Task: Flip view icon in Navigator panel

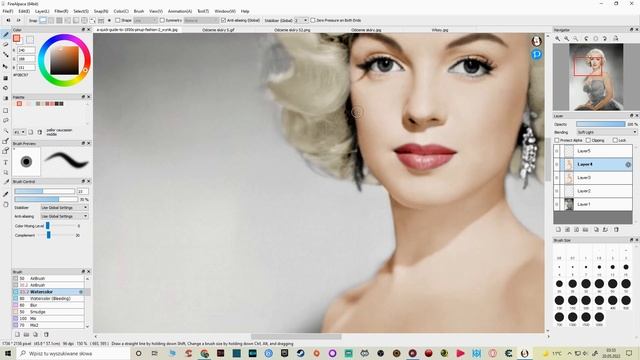Action: [616, 38]
